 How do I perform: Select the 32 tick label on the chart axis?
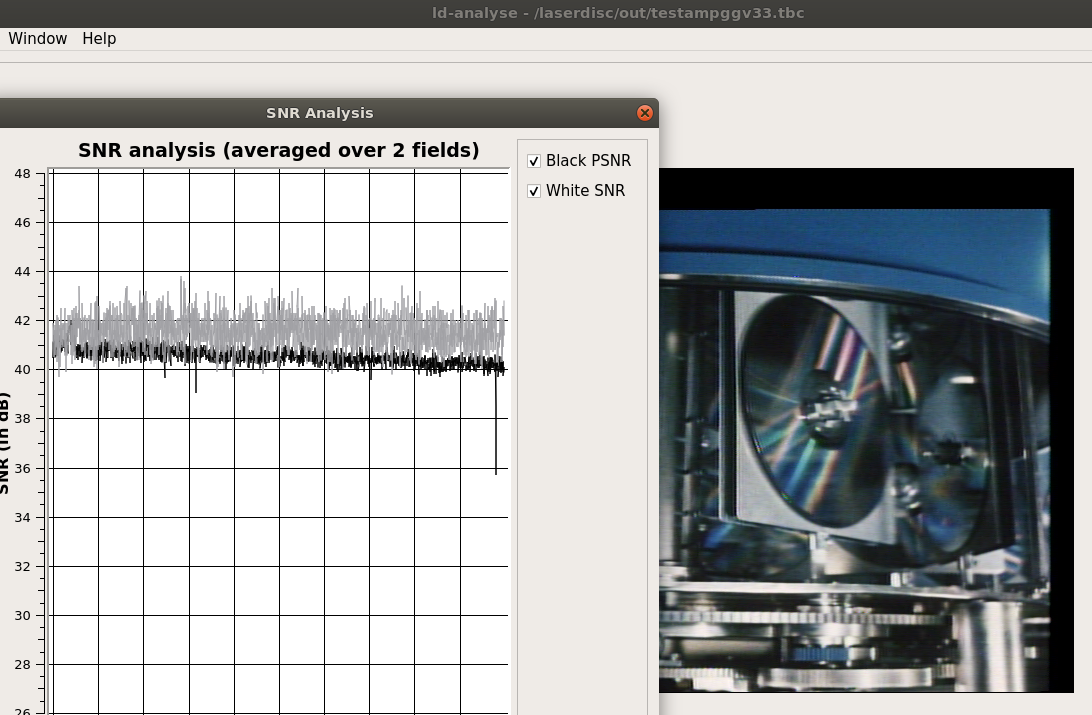click(x=22, y=566)
